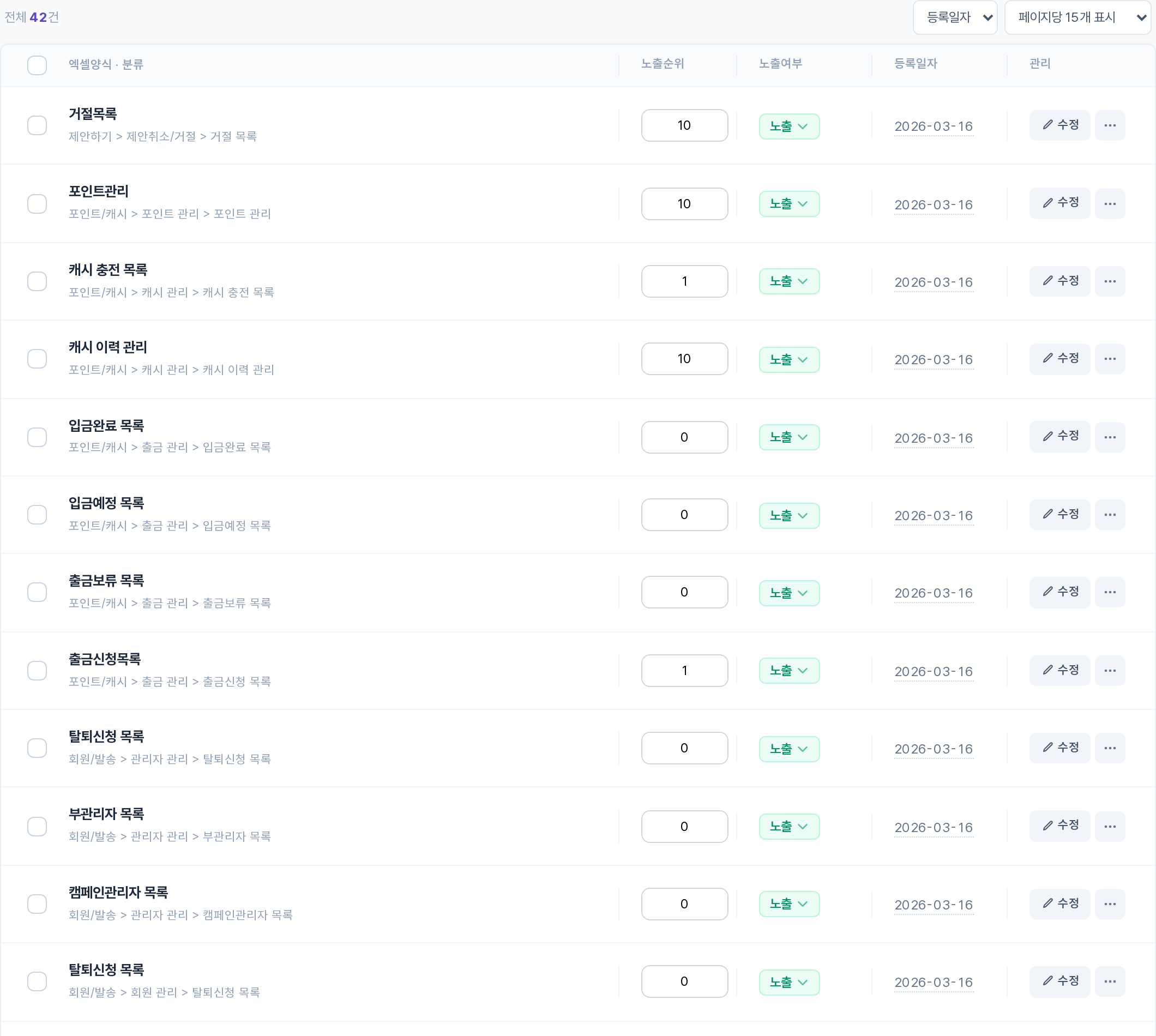
Task: Open more options for 출금신청목록 row
Action: [x=1109, y=671]
